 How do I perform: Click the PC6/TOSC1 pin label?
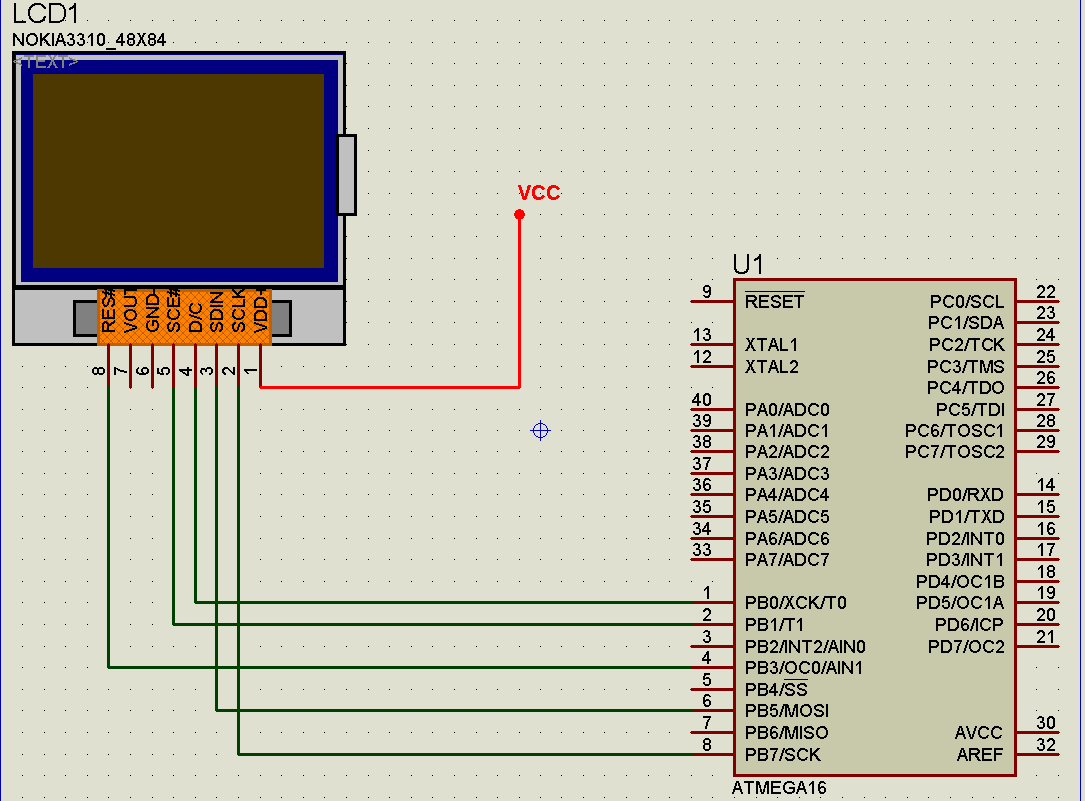click(954, 431)
